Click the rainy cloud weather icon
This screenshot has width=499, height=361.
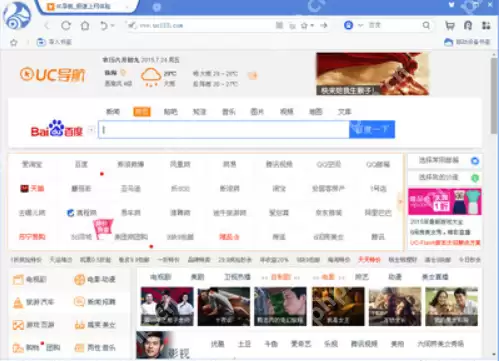point(151,77)
